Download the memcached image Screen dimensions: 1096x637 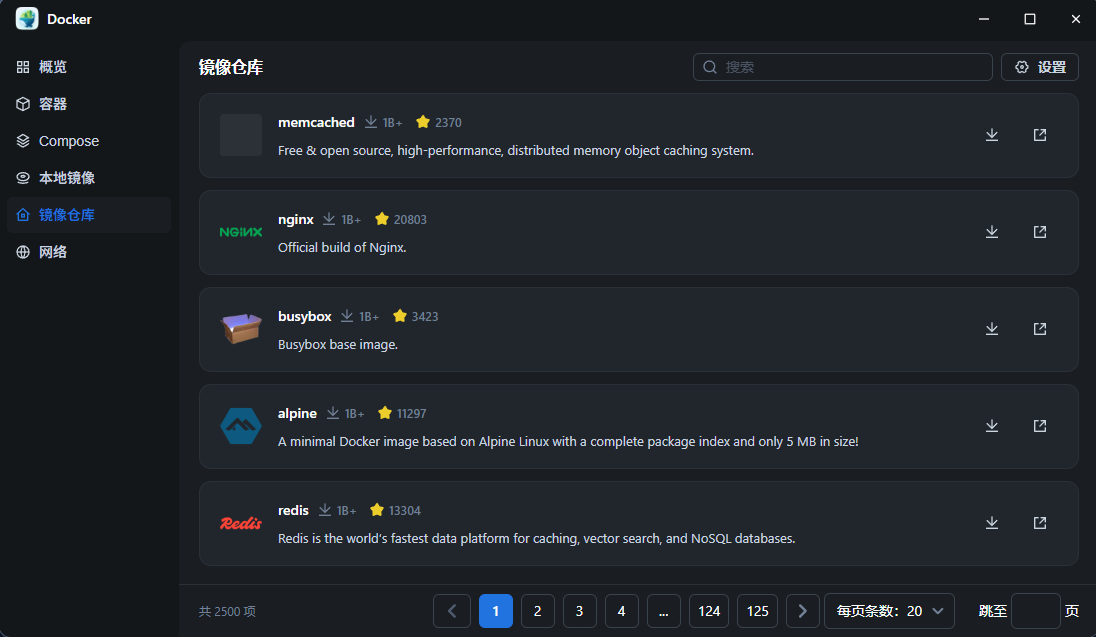click(x=992, y=135)
